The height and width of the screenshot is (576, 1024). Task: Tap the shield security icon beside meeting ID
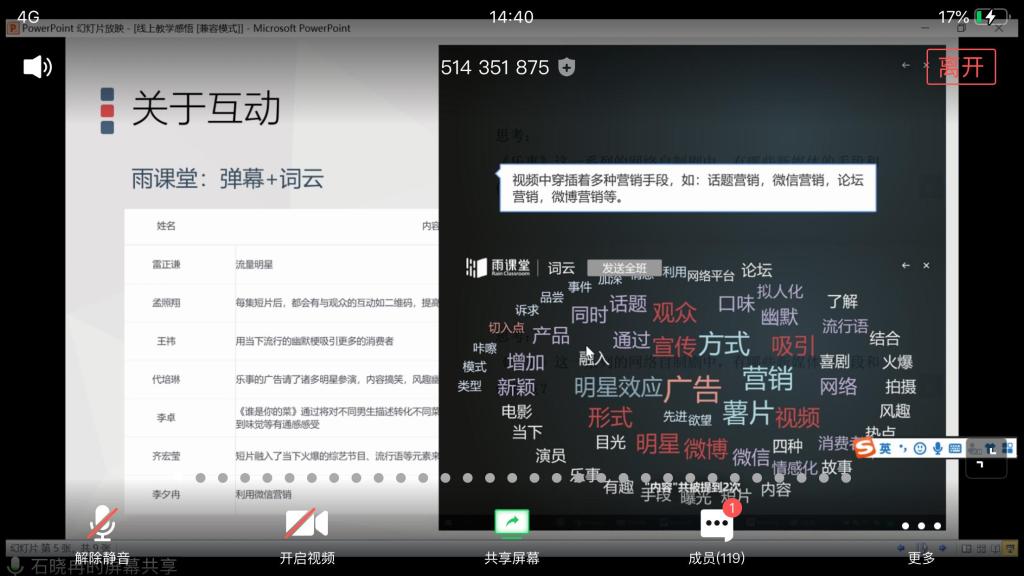click(x=567, y=67)
